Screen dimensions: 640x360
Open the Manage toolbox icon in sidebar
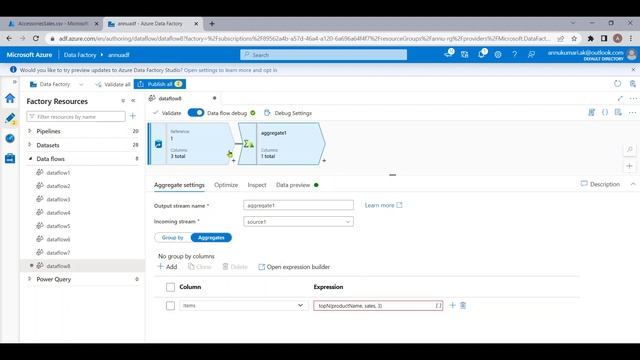pos(10,158)
